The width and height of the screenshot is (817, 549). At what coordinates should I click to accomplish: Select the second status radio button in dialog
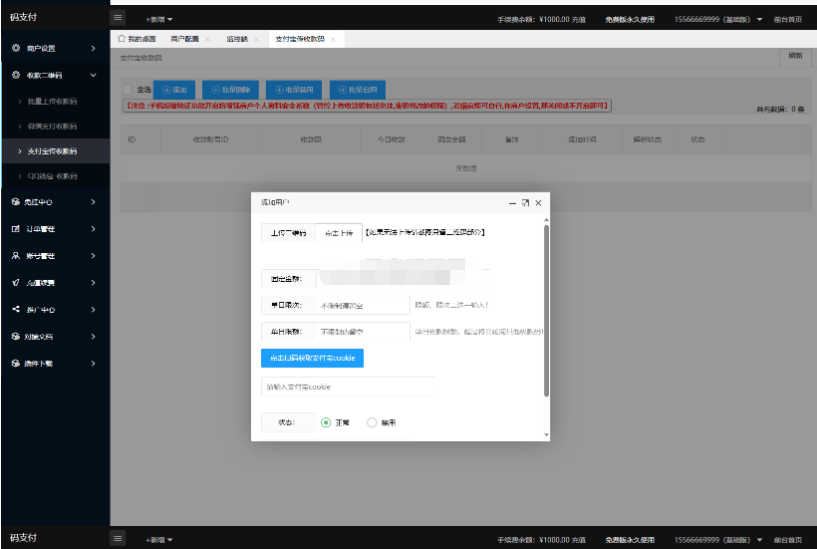click(372, 423)
